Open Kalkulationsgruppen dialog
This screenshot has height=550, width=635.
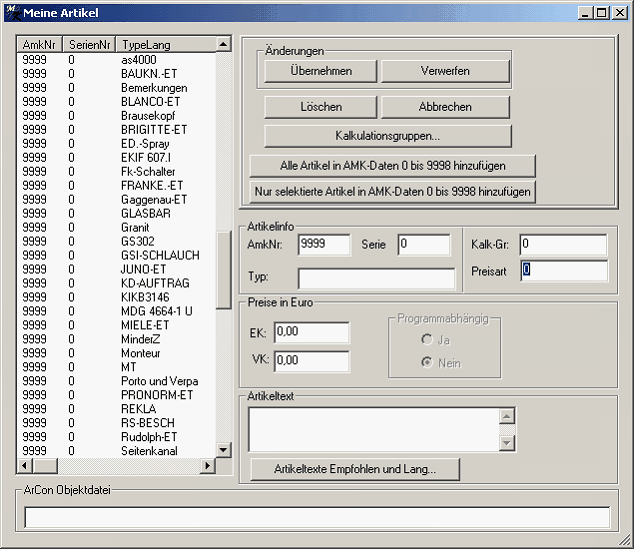pyautogui.click(x=388, y=135)
